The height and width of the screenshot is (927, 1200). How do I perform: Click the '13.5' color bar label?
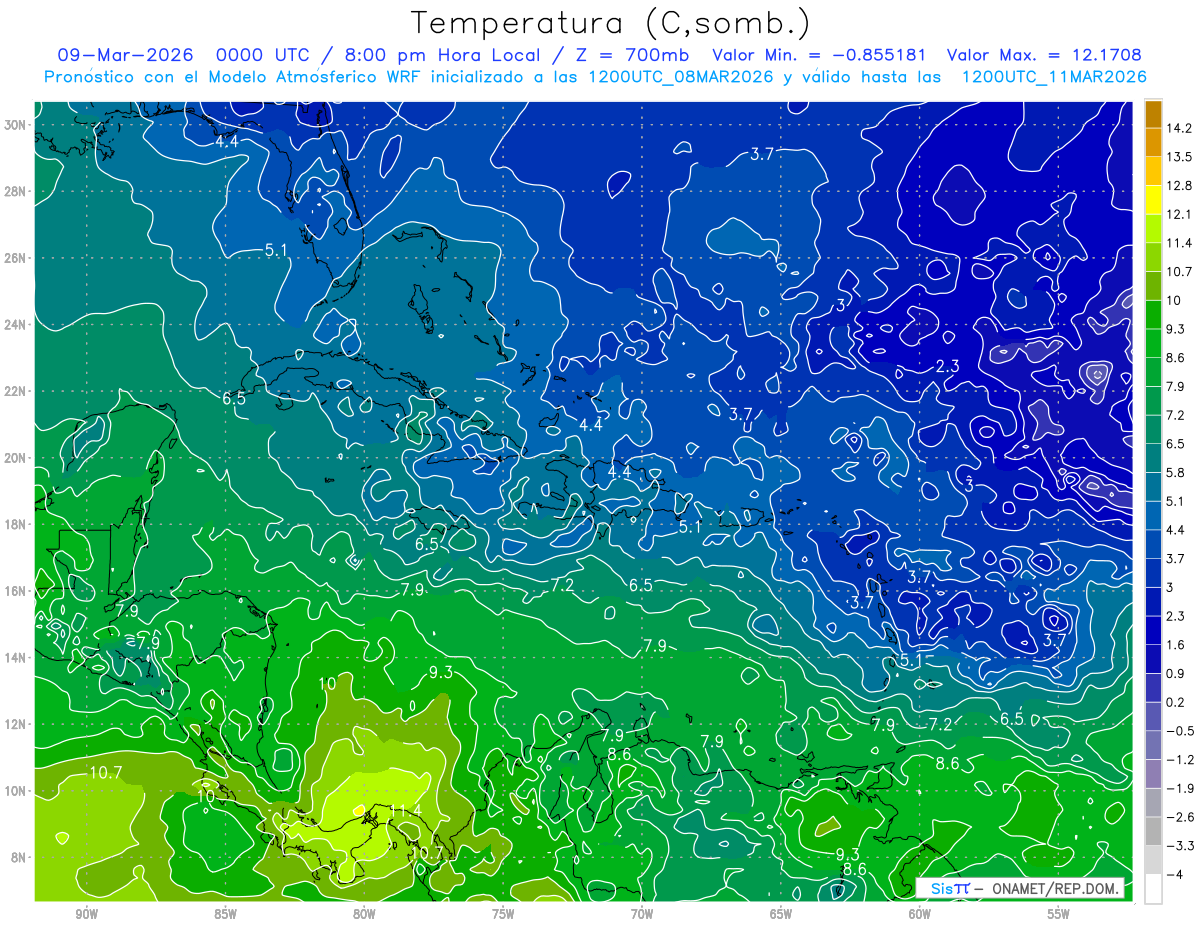[1178, 157]
